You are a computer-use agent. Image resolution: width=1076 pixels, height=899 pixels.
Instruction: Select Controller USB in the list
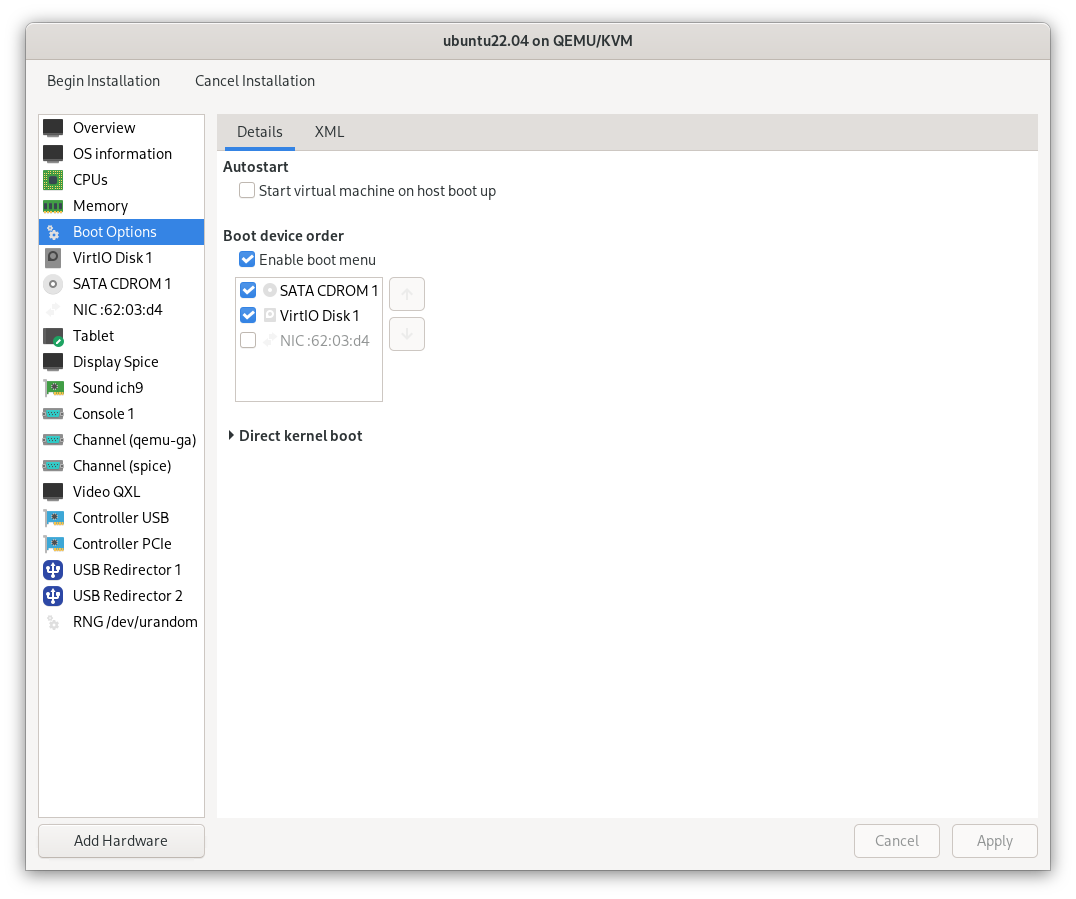[x=121, y=518]
